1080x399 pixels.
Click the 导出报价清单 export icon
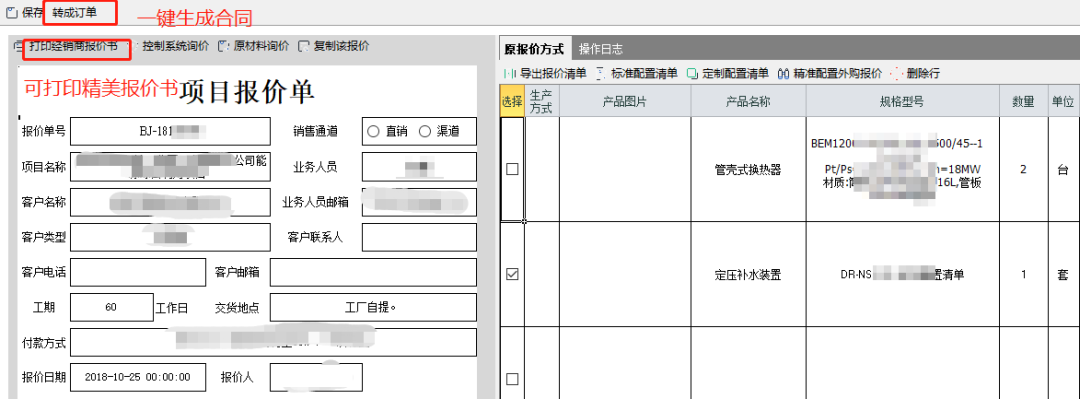click(x=510, y=73)
